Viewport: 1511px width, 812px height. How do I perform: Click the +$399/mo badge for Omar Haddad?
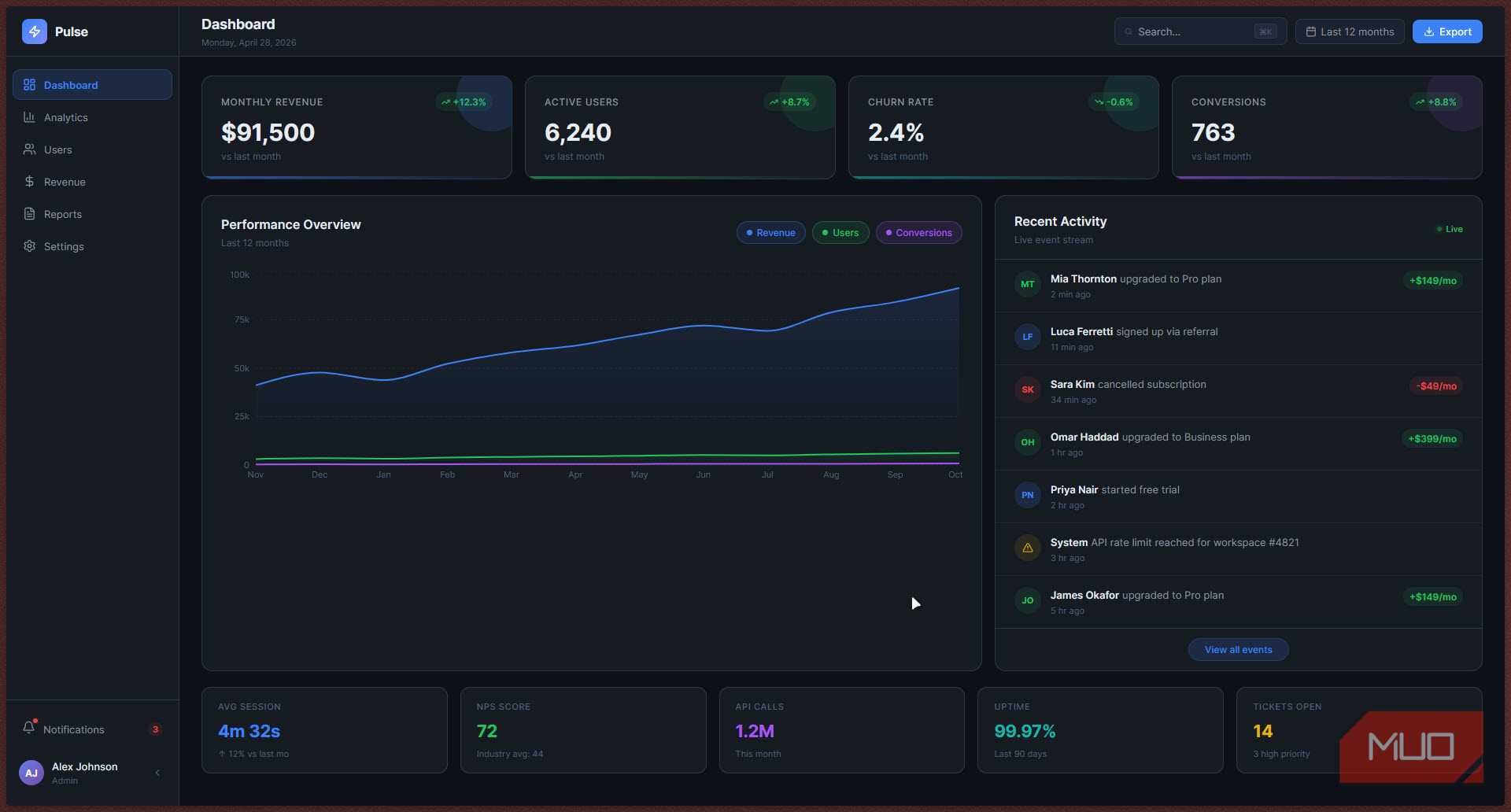pyautogui.click(x=1432, y=439)
